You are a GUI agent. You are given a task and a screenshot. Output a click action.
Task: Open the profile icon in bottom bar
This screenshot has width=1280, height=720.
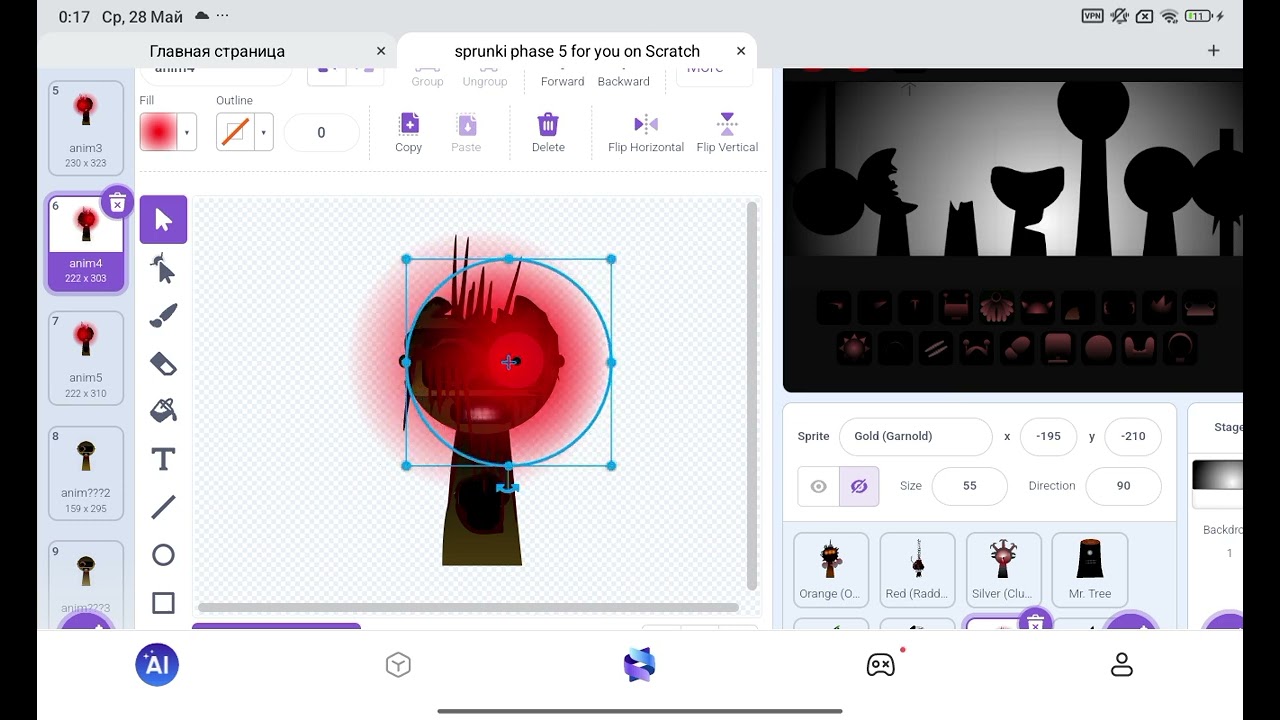(1122, 665)
